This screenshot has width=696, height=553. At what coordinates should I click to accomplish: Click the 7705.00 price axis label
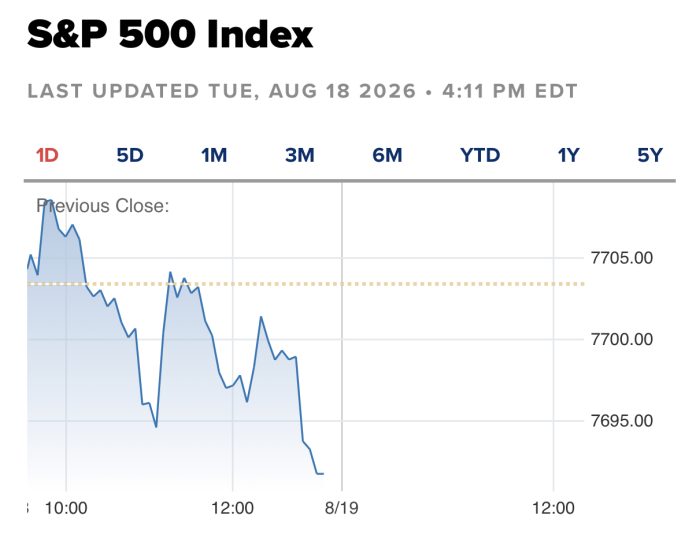pos(621,258)
